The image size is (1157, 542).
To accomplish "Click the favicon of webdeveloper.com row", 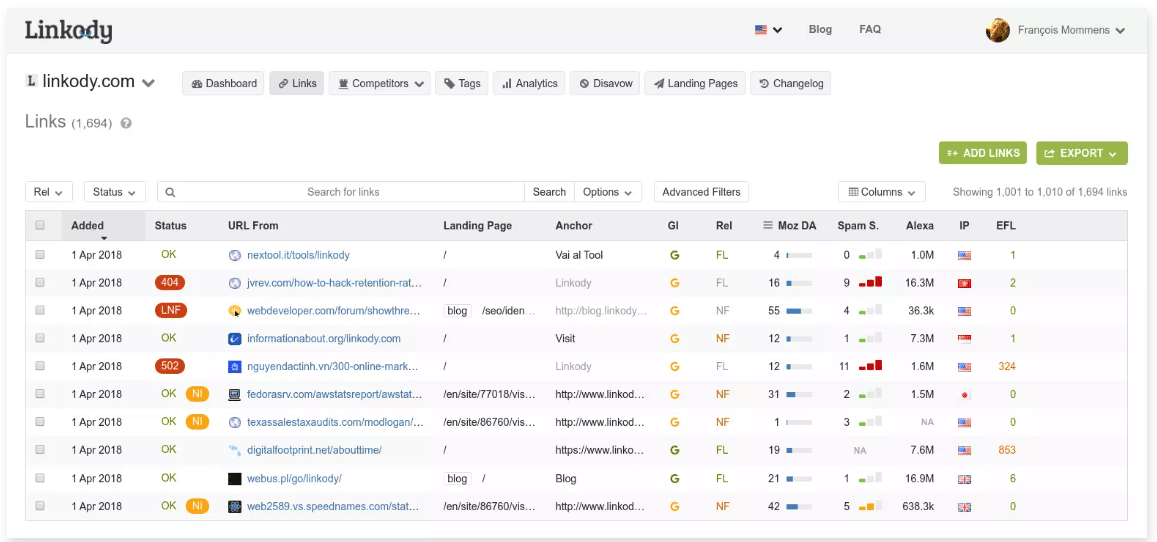I will [235, 310].
